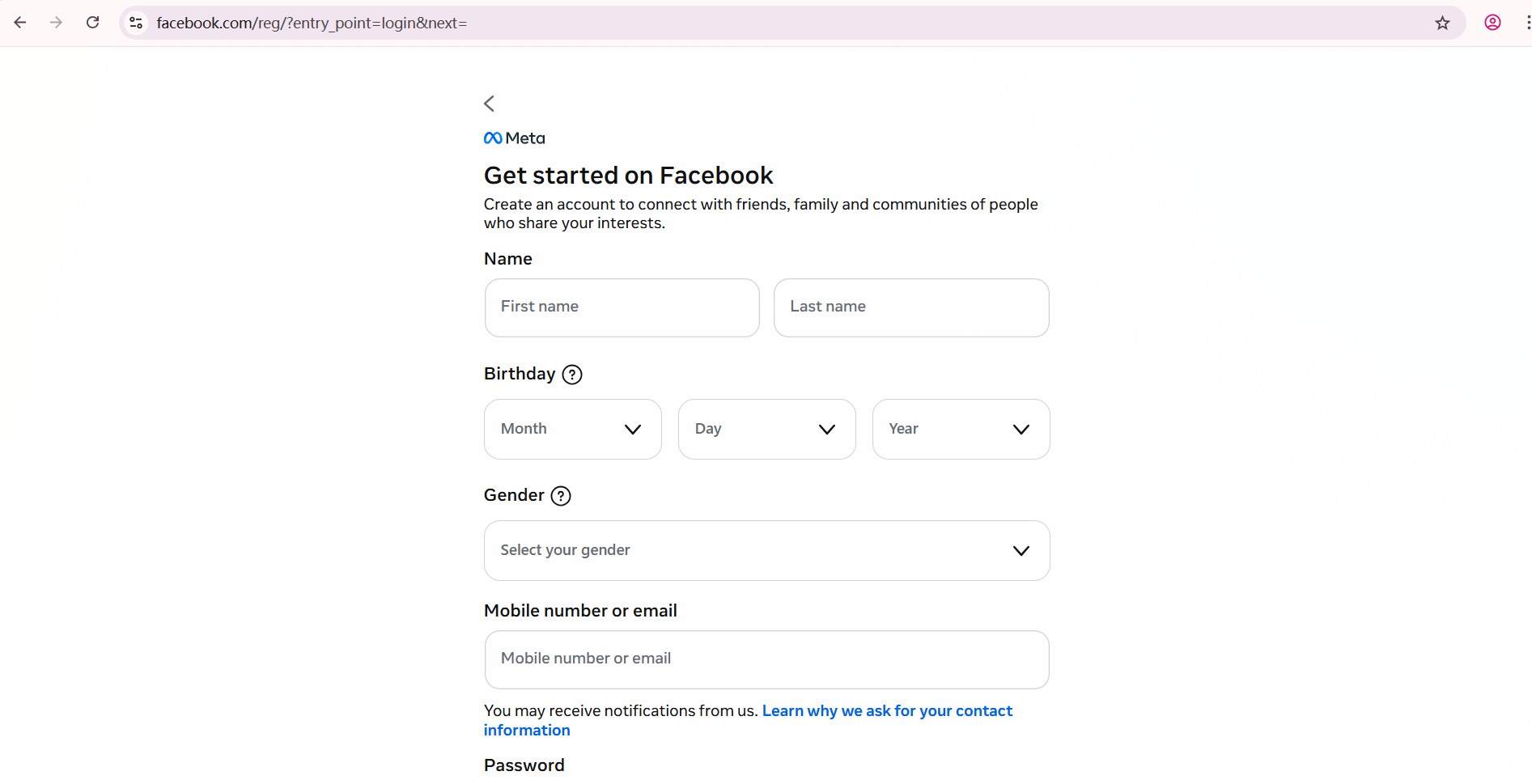Bookmark this page with star icon

[x=1442, y=23]
